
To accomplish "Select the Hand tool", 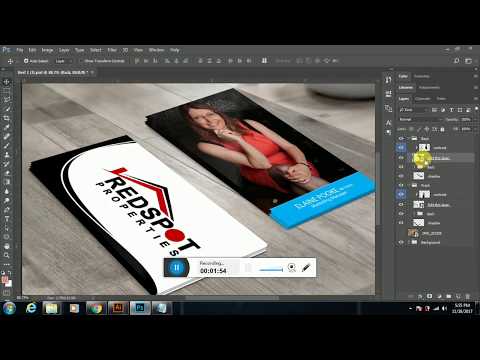I will pos(6,246).
